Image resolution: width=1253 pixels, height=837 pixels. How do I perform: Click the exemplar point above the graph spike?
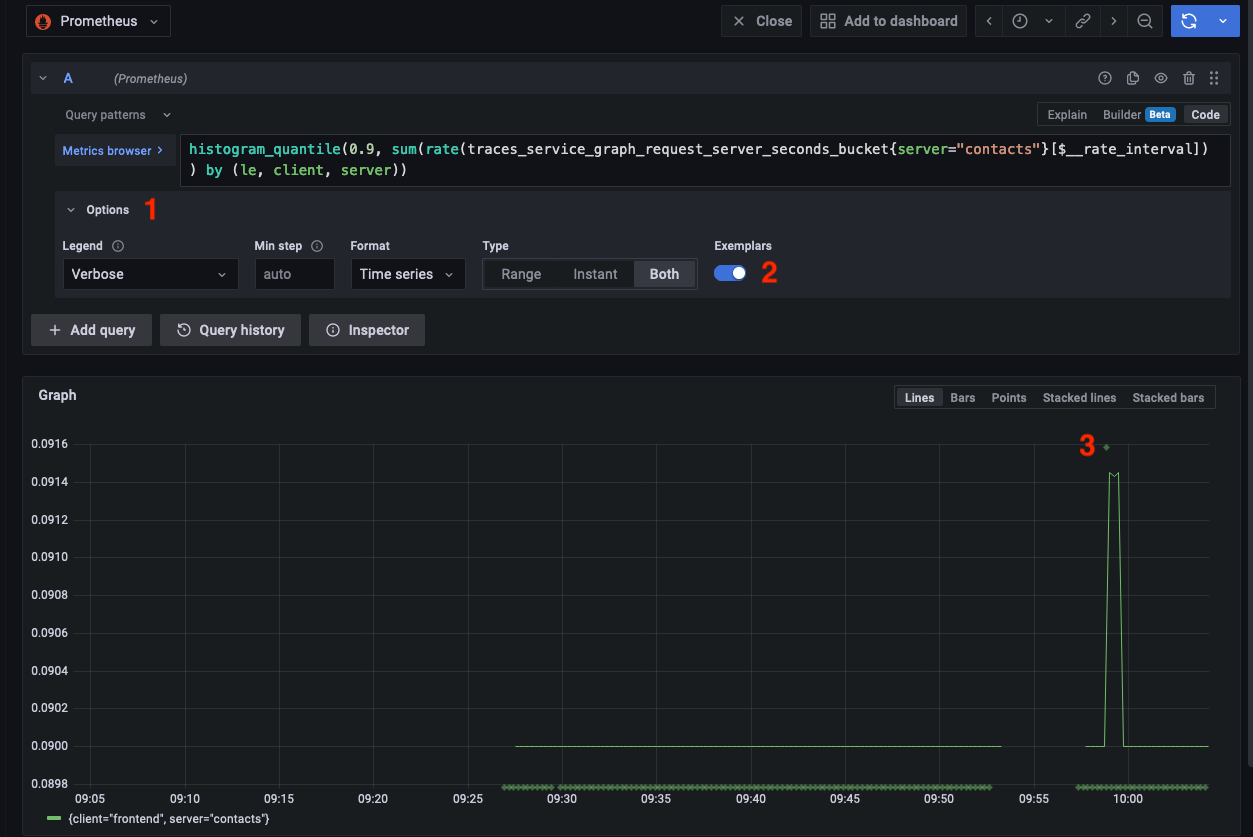[x=1107, y=447]
